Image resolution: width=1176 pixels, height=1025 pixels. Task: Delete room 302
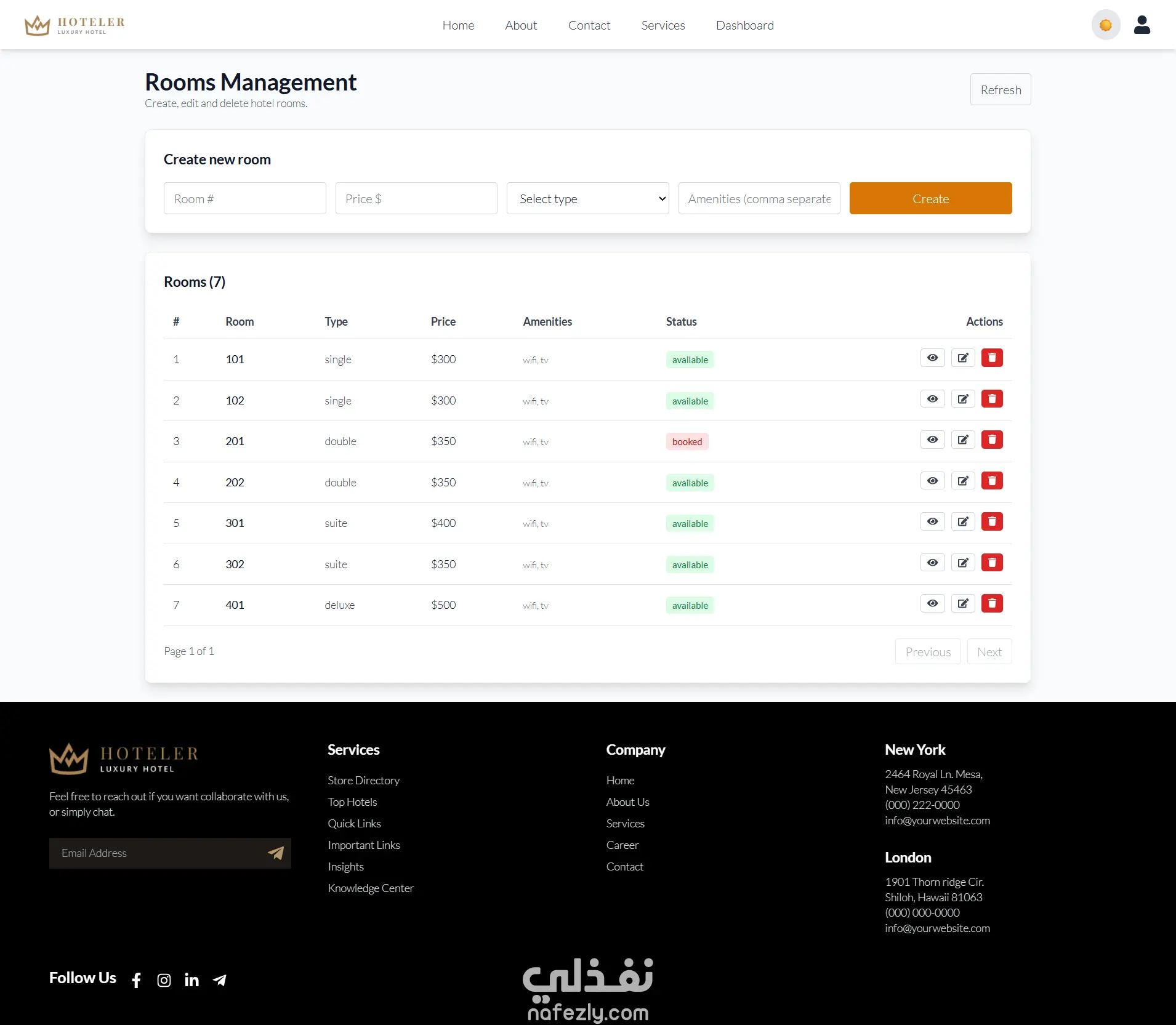[992, 563]
